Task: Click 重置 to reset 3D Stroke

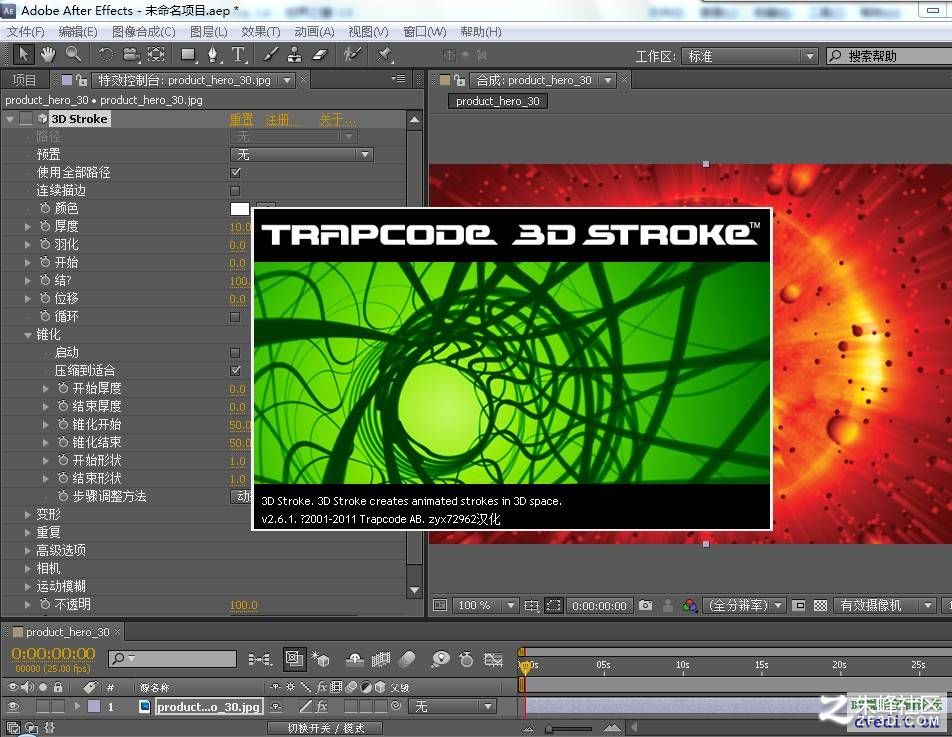Action: pos(241,119)
